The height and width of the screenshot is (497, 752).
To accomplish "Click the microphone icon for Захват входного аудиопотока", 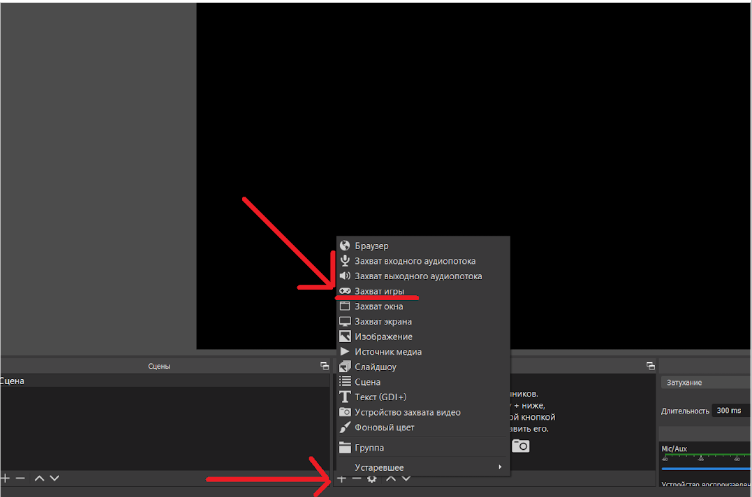I will click(345, 261).
